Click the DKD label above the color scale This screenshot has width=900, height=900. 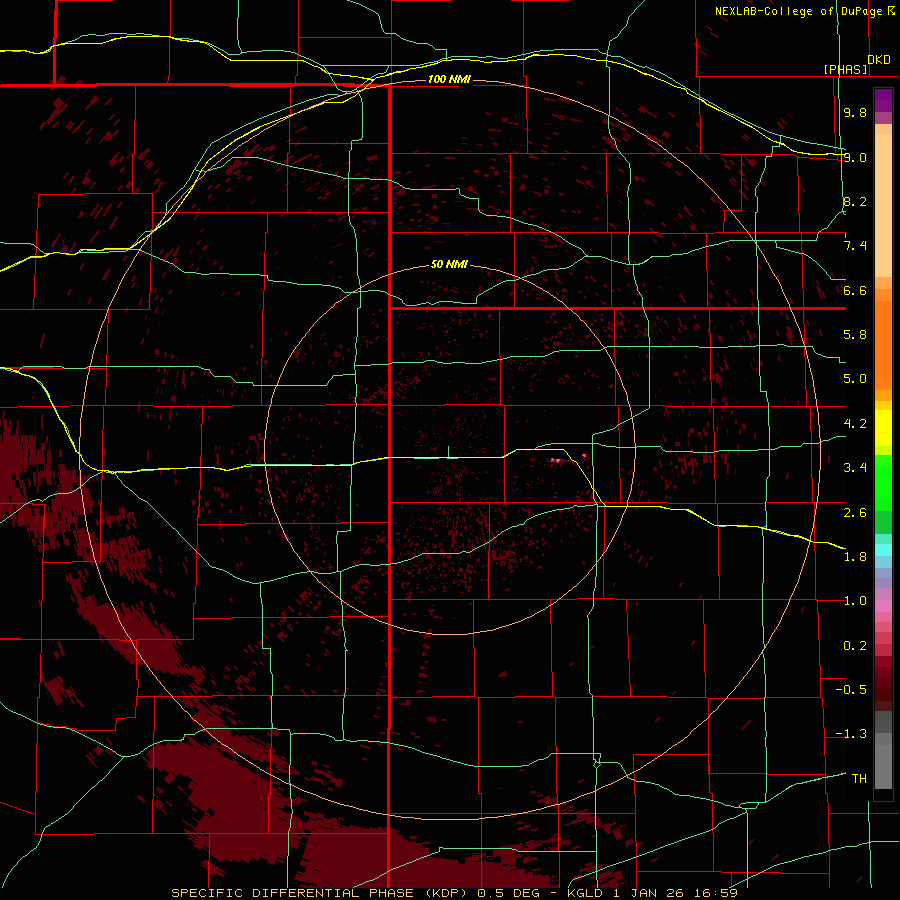coord(878,59)
